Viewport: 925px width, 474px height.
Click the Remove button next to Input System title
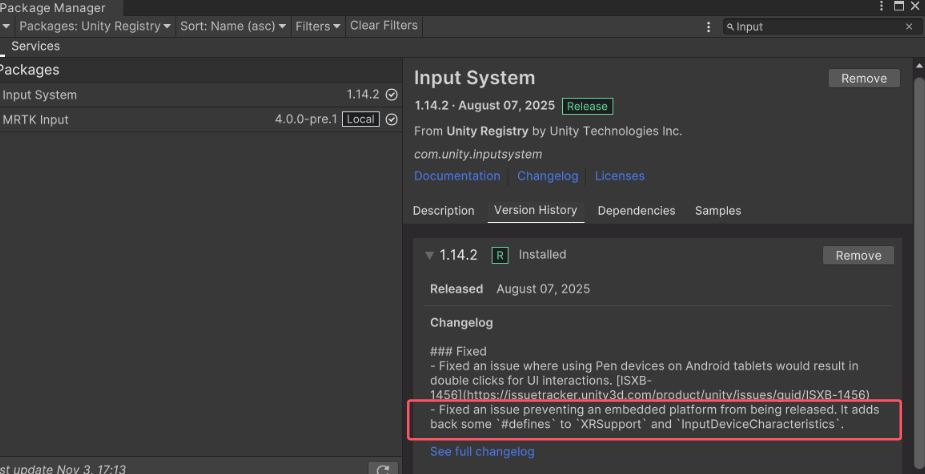(x=864, y=79)
